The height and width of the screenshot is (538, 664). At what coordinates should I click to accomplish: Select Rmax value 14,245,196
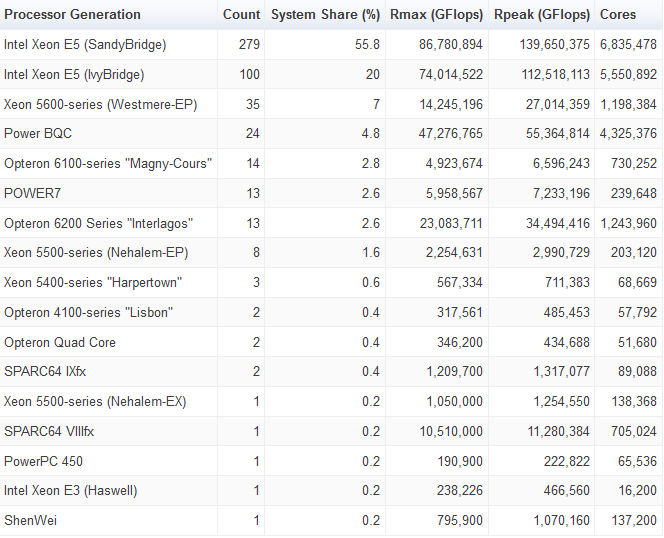point(451,104)
